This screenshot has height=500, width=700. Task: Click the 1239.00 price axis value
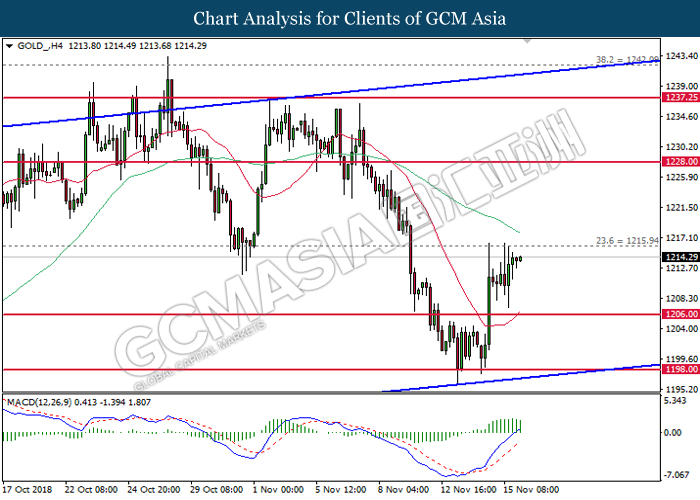(x=681, y=86)
